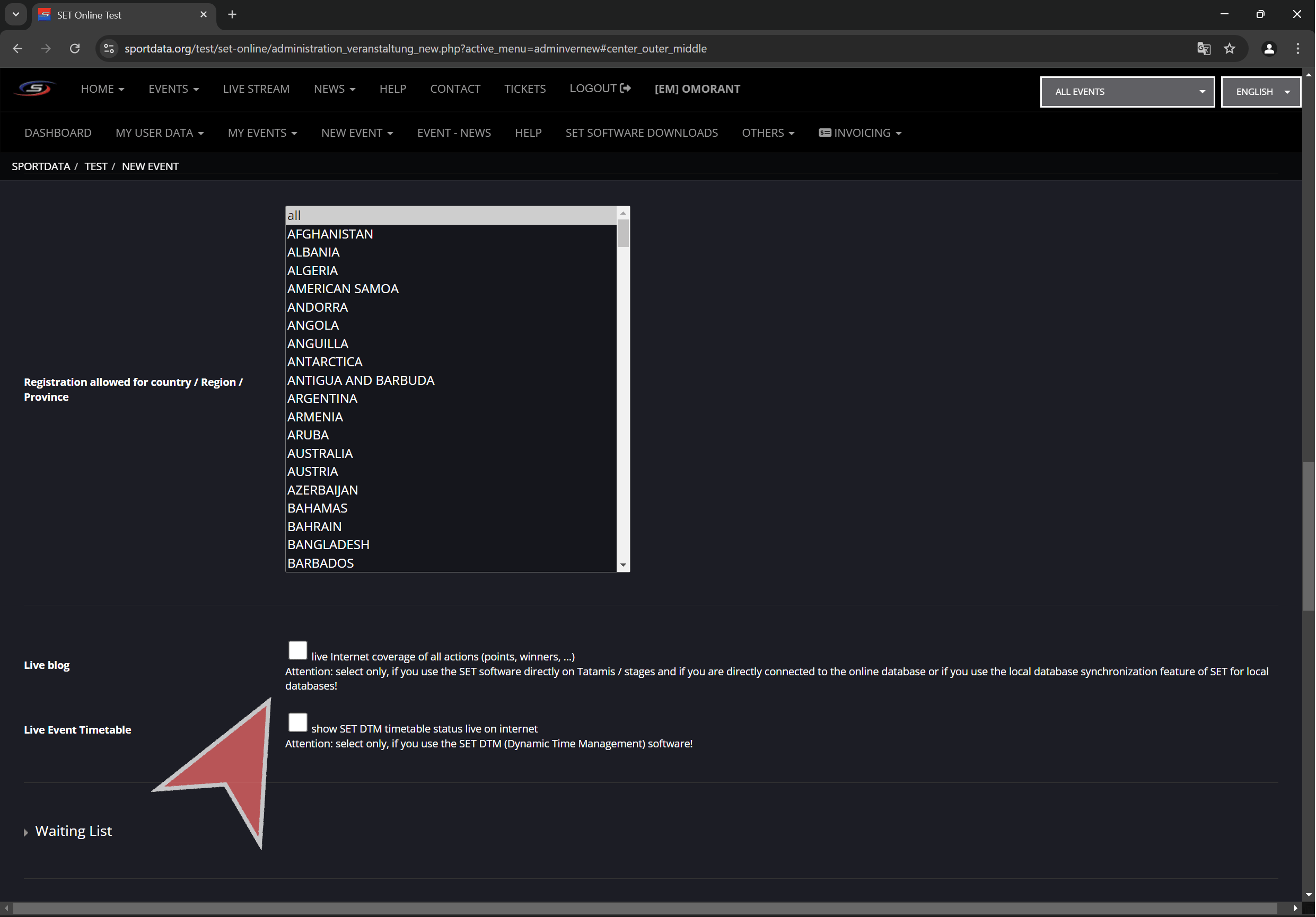
Task: Select ARGENTINA in the country list
Action: [322, 398]
